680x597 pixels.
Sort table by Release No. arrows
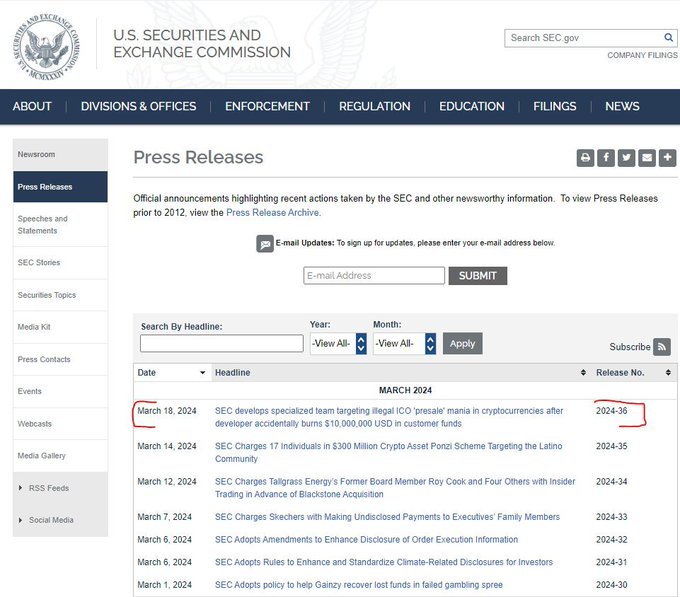668,372
